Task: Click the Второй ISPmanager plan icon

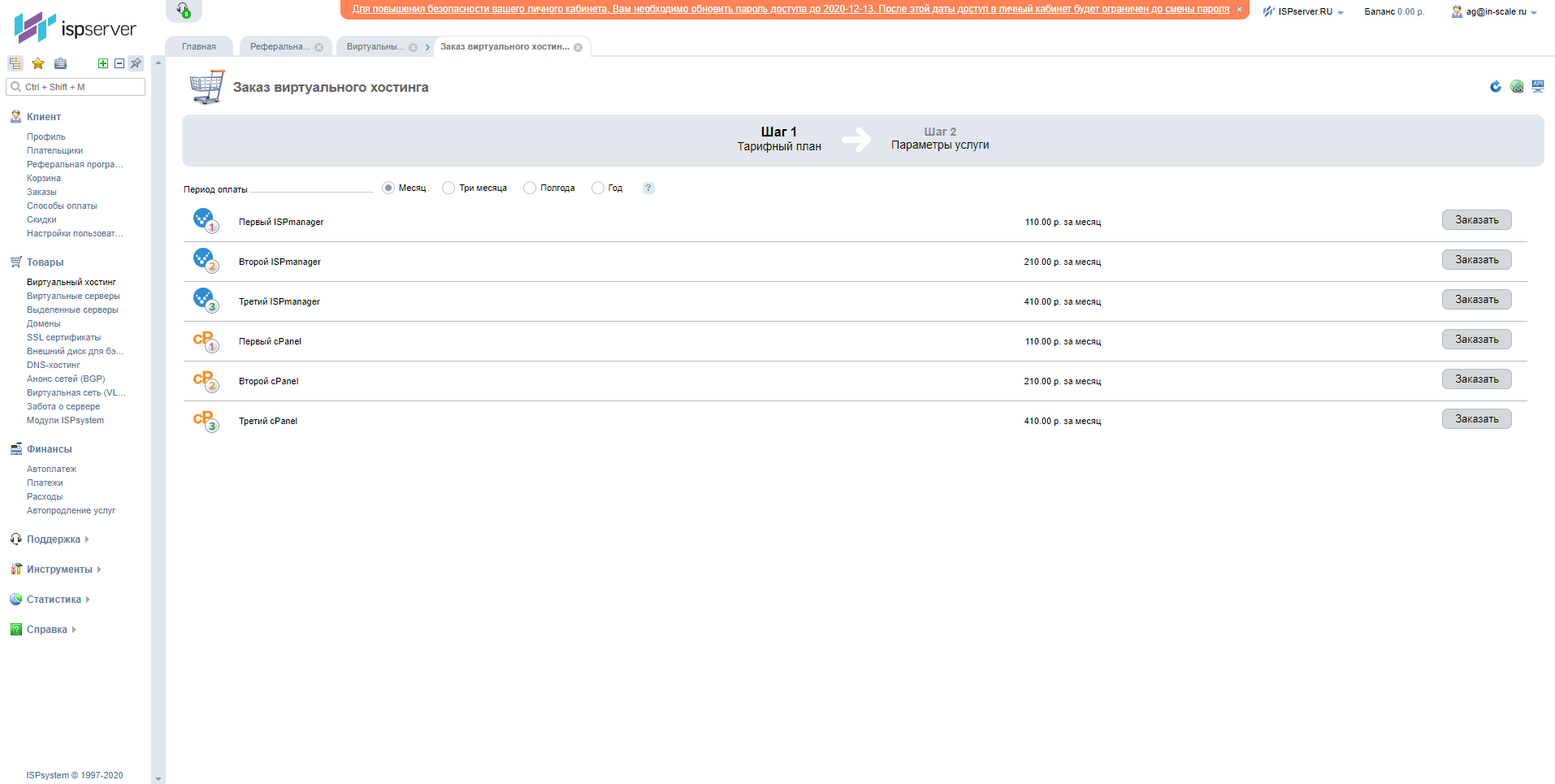Action: coord(206,260)
